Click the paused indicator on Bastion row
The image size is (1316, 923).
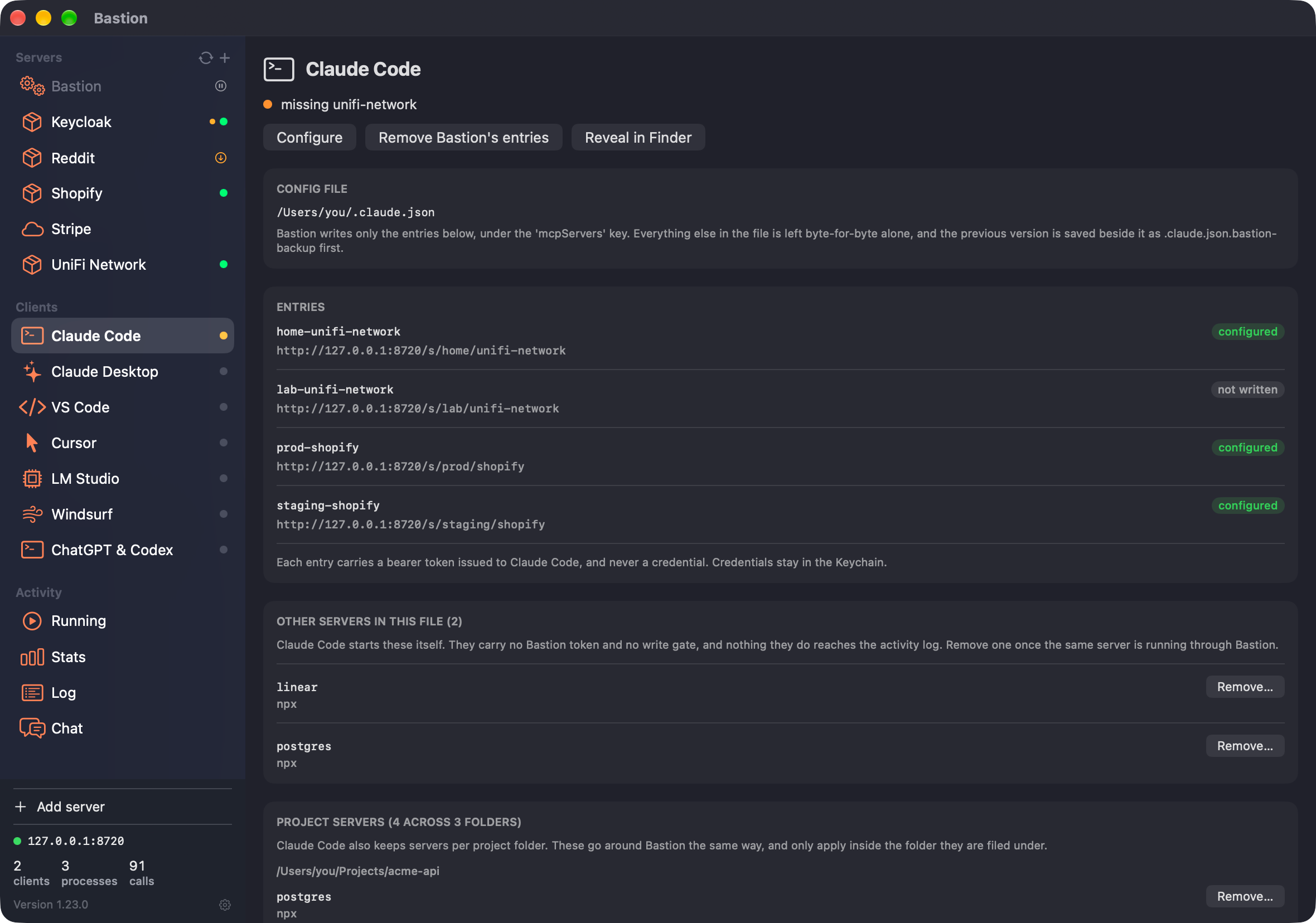[x=221, y=86]
